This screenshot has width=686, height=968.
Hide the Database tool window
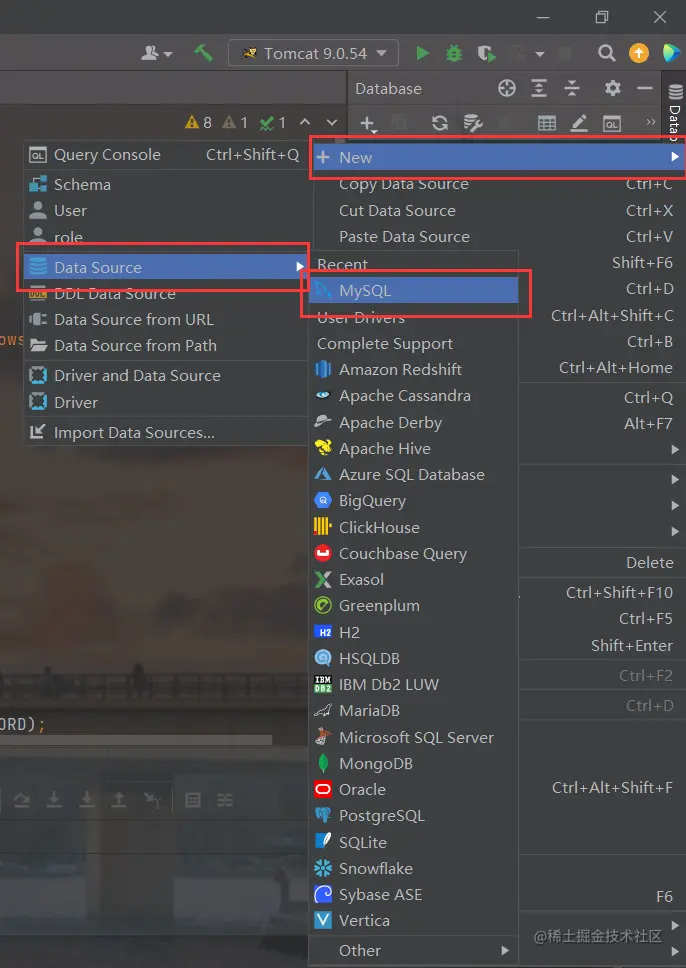tap(645, 88)
